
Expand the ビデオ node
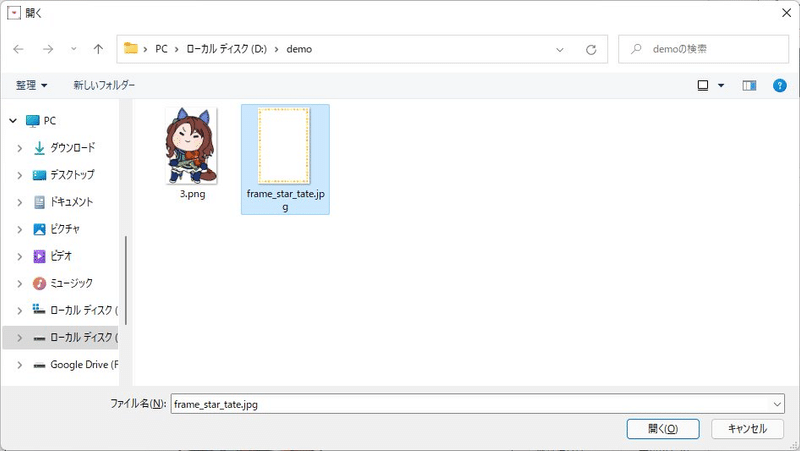pos(19,257)
